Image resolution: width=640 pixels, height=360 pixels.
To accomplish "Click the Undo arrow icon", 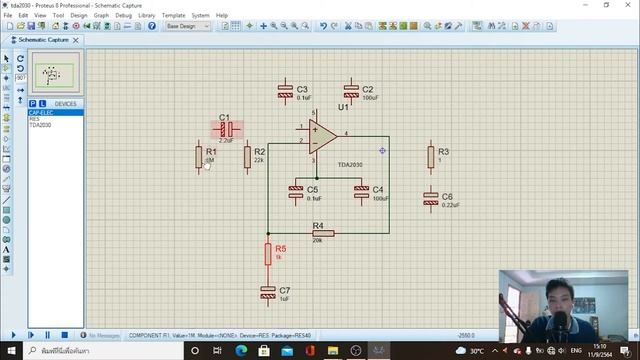I will point(323,26).
